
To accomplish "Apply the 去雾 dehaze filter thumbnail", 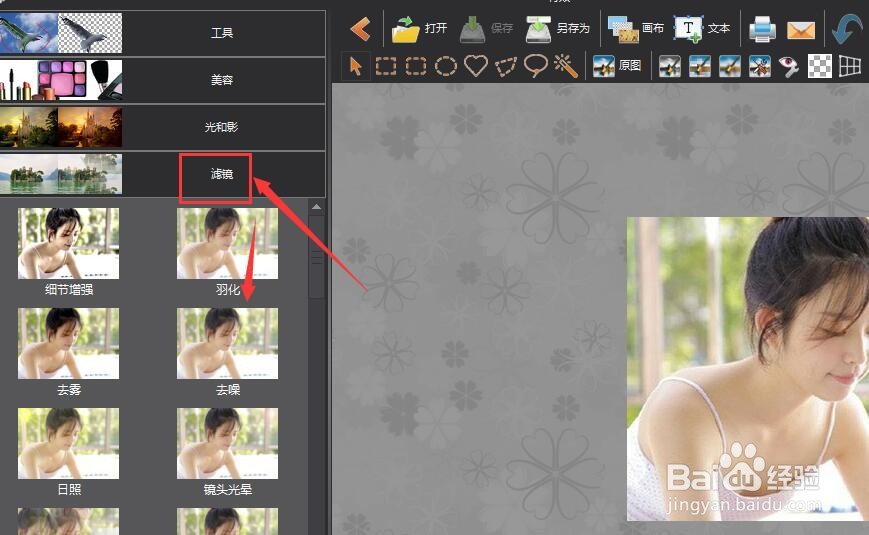I will (68, 343).
